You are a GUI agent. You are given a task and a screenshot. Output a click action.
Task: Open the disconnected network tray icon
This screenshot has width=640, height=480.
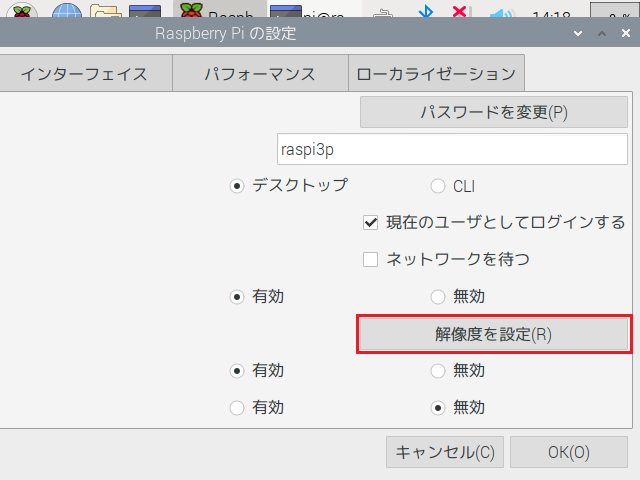pos(460,13)
